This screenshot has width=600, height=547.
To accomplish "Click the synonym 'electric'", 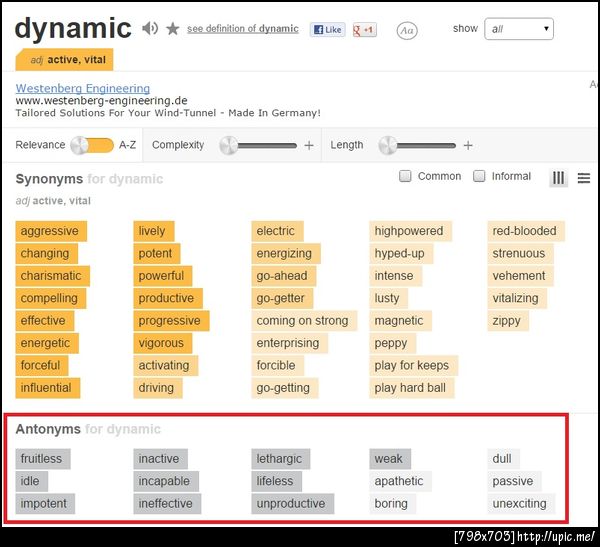I will [277, 231].
